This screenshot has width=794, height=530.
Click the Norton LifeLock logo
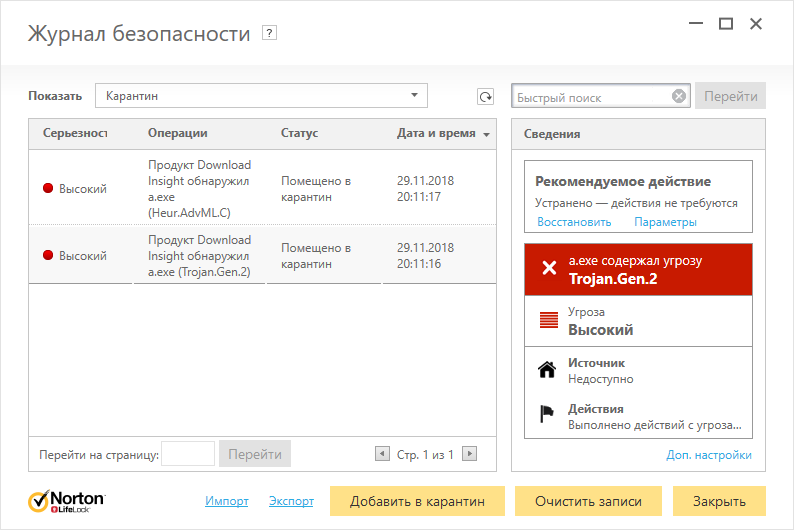pos(67,501)
